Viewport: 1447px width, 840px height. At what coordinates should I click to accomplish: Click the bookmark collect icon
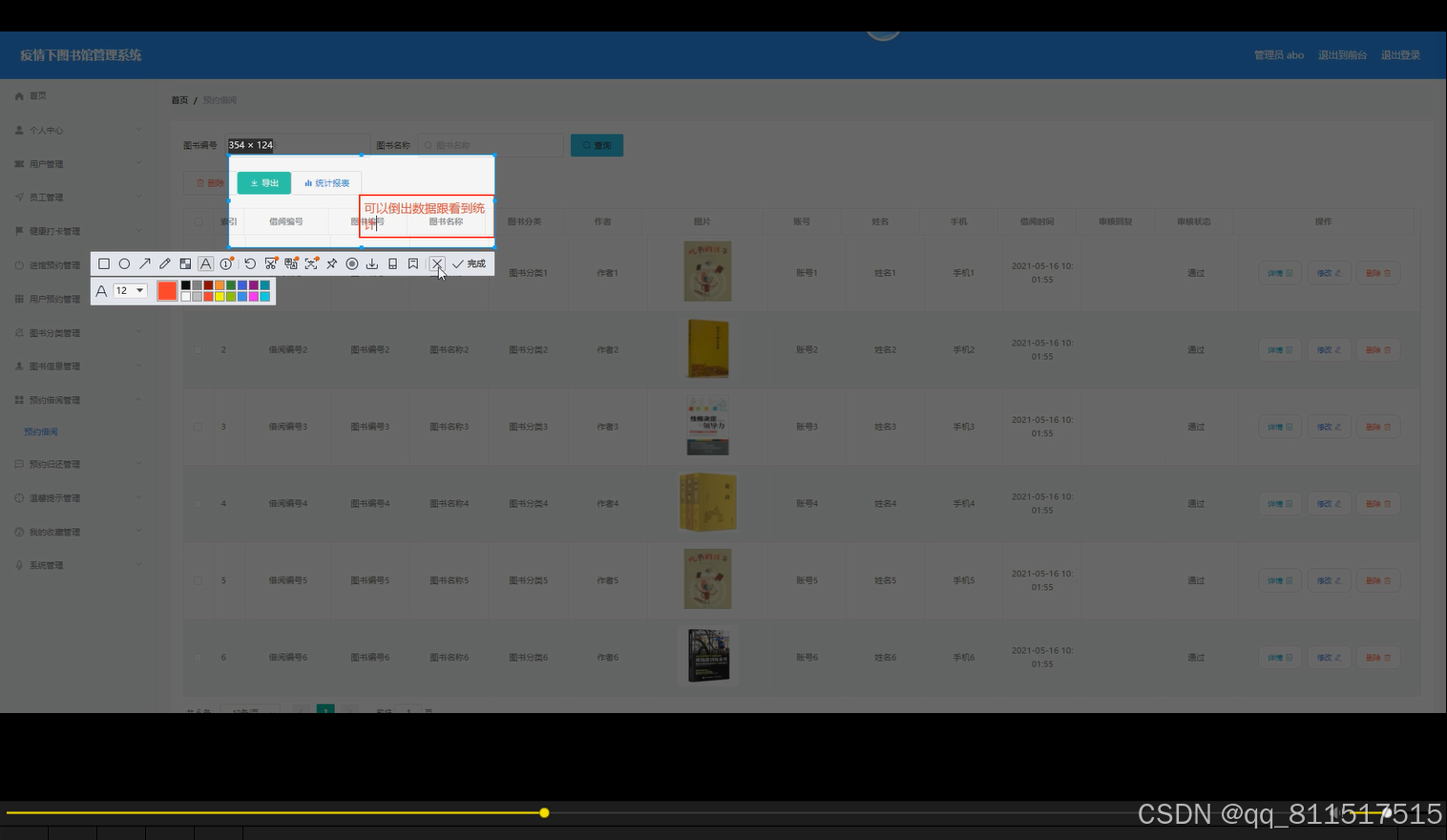413,263
